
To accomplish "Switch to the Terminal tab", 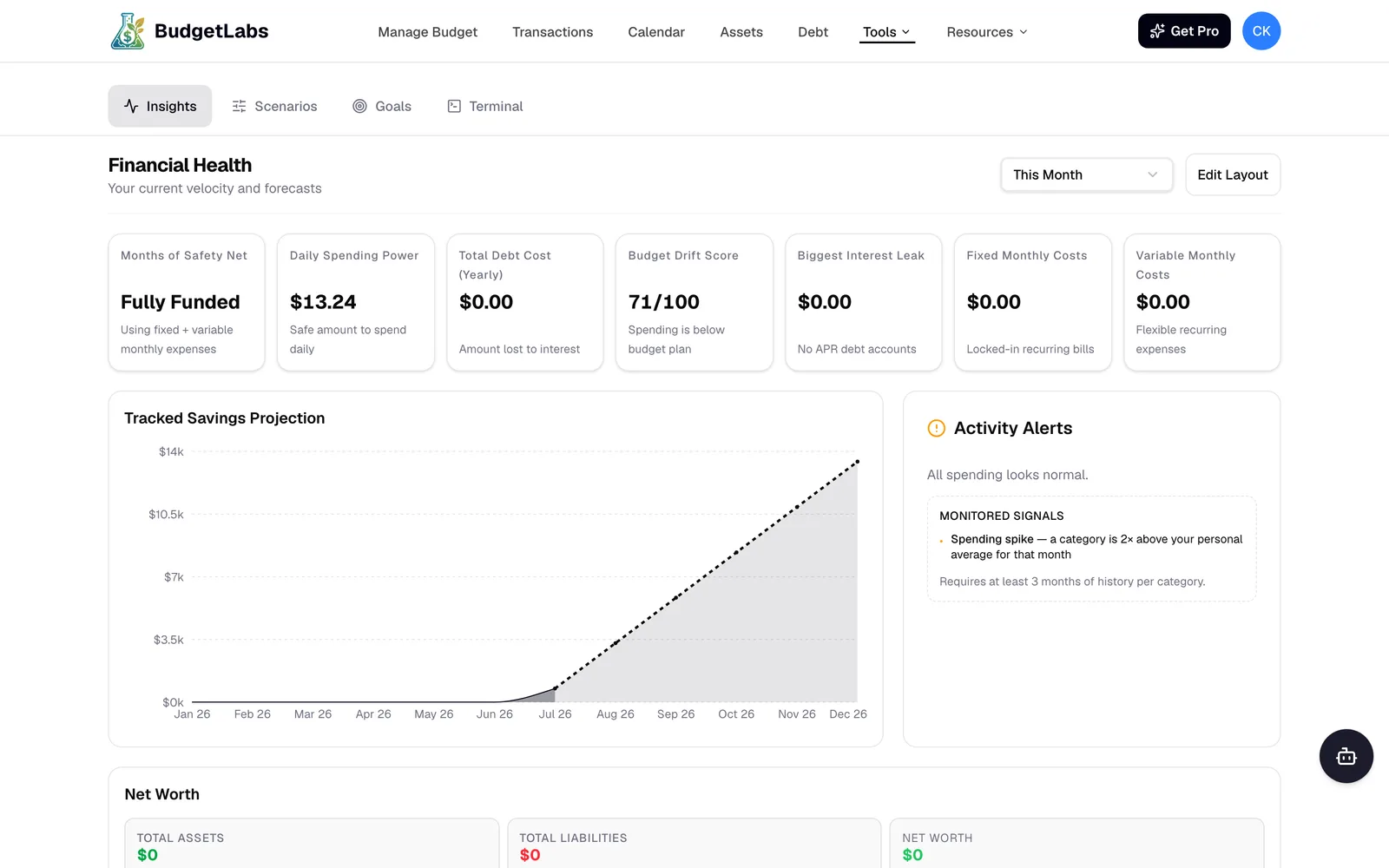I will pos(485,106).
